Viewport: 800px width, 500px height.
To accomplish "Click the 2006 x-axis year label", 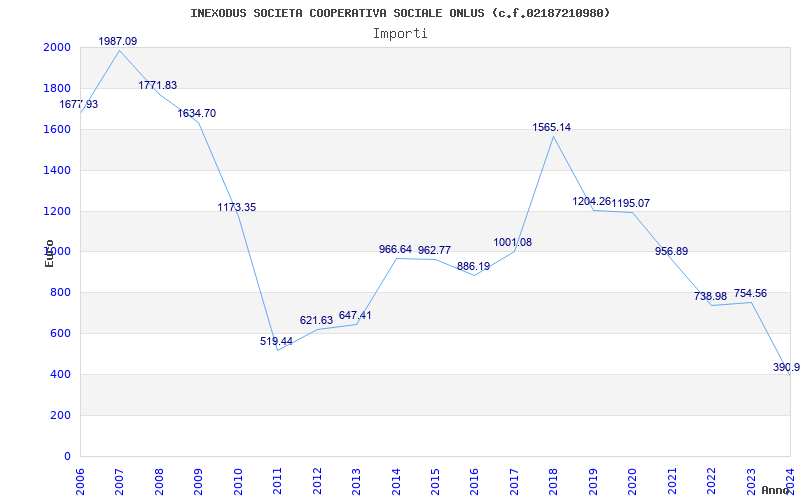I will pyautogui.click(x=81, y=481).
